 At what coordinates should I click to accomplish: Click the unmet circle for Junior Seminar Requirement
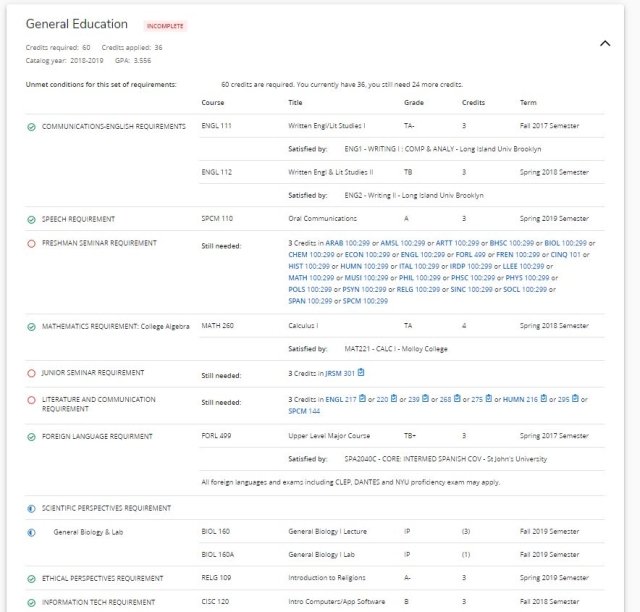click(32, 373)
